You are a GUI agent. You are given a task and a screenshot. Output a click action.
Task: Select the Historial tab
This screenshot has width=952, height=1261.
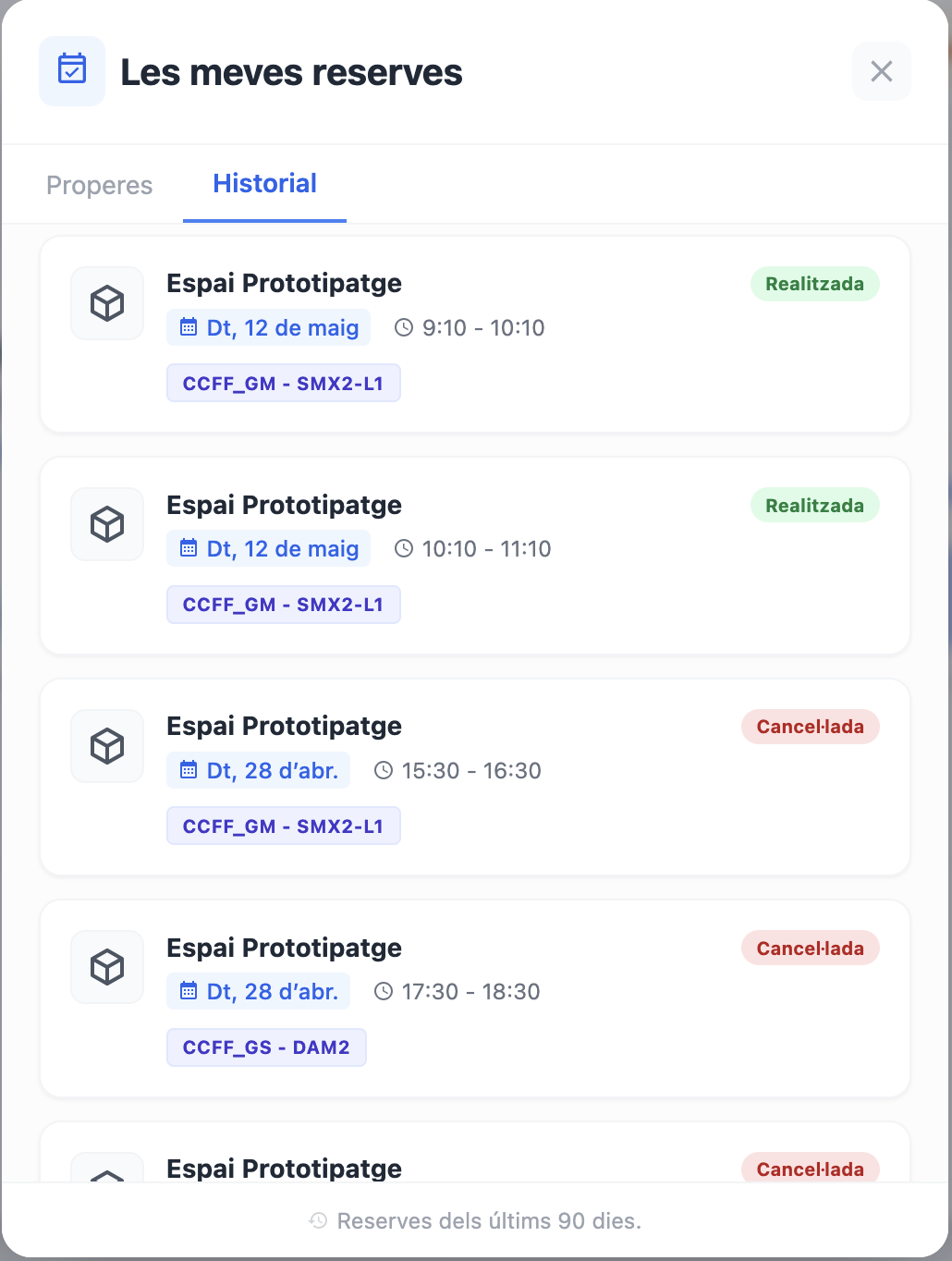point(264,184)
